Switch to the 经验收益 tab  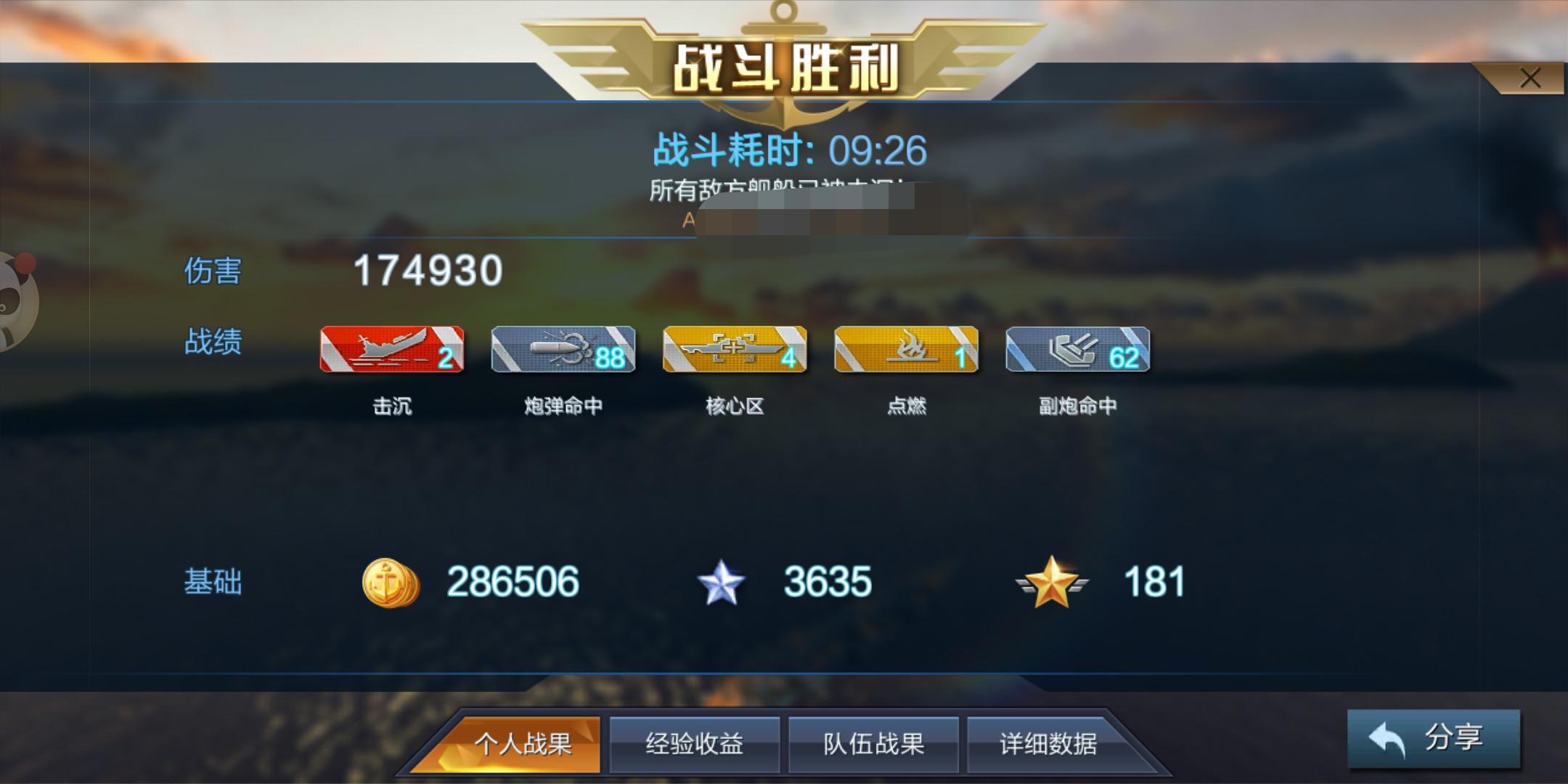click(x=695, y=744)
